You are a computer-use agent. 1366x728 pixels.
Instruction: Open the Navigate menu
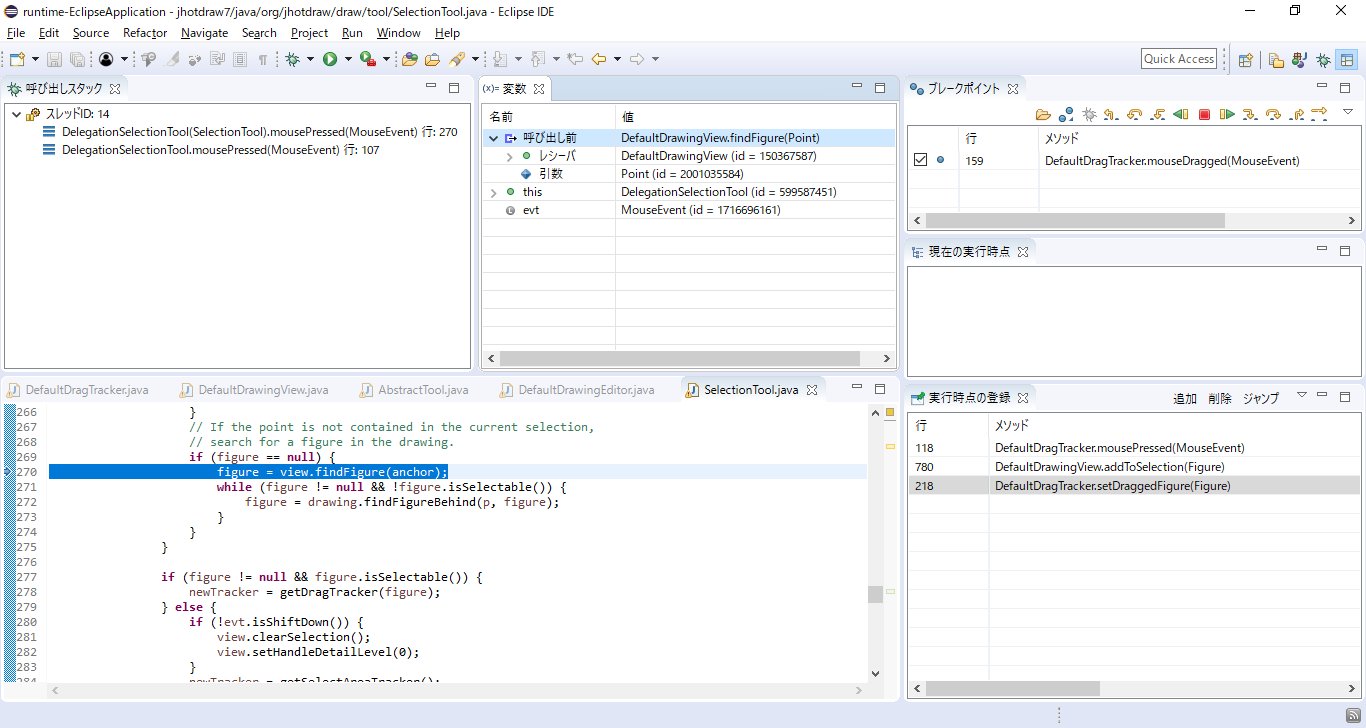pyautogui.click(x=204, y=33)
